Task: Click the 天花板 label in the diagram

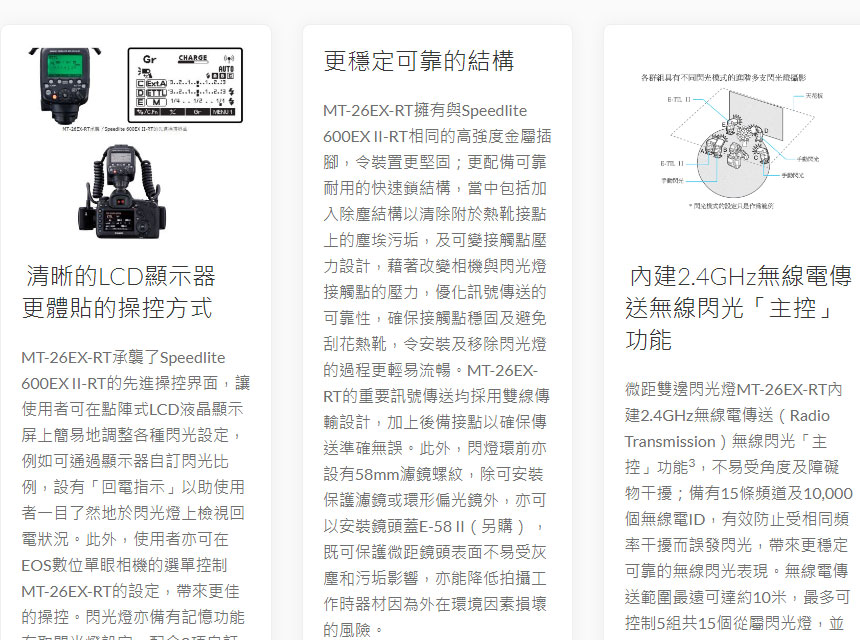Action: coord(813,97)
